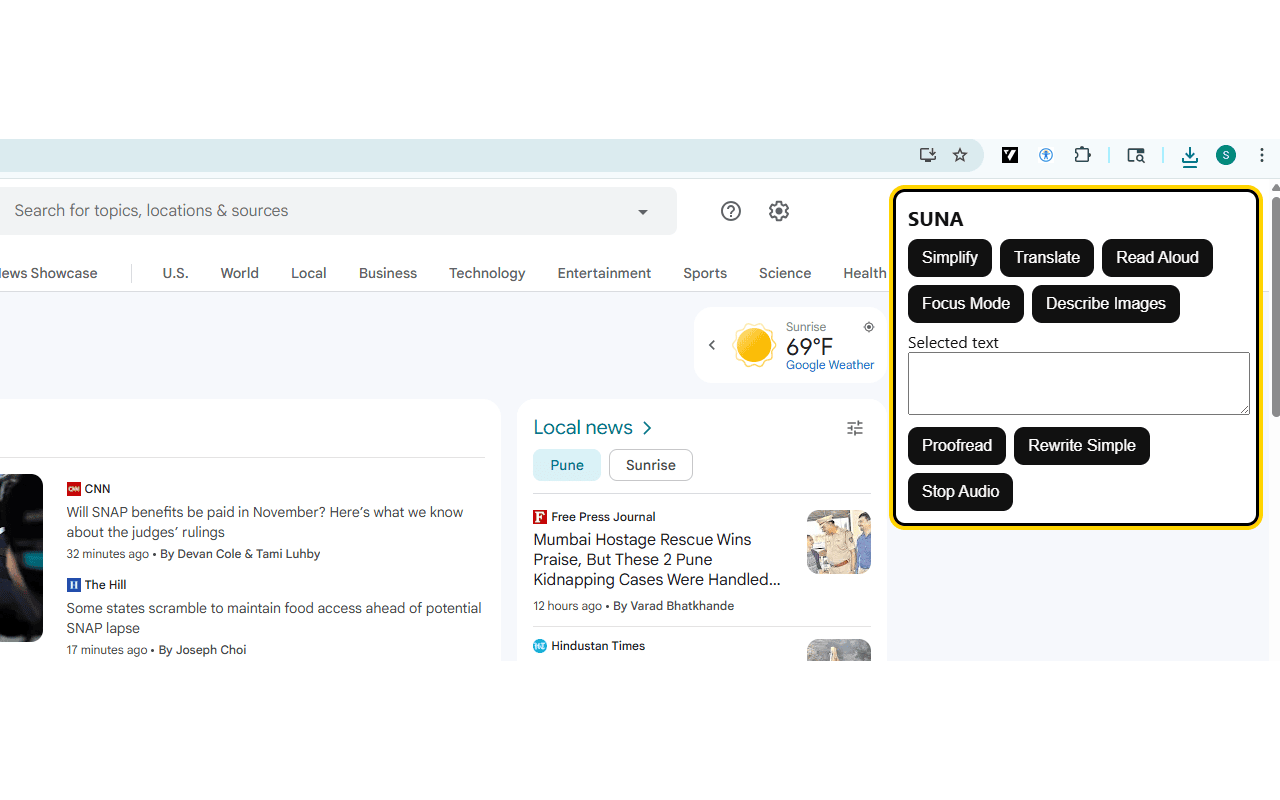This screenshot has width=1280, height=800.
Task: Go to previous weather card with chevron
Action: click(712, 345)
